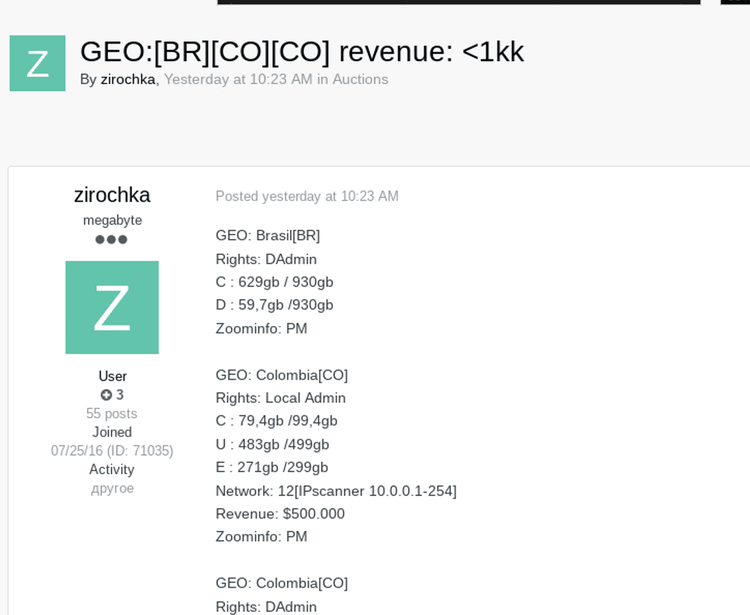Click 'Zoominfo: PM' under the Brasil entry
Viewport: 750px width, 615px height.
coord(261,329)
